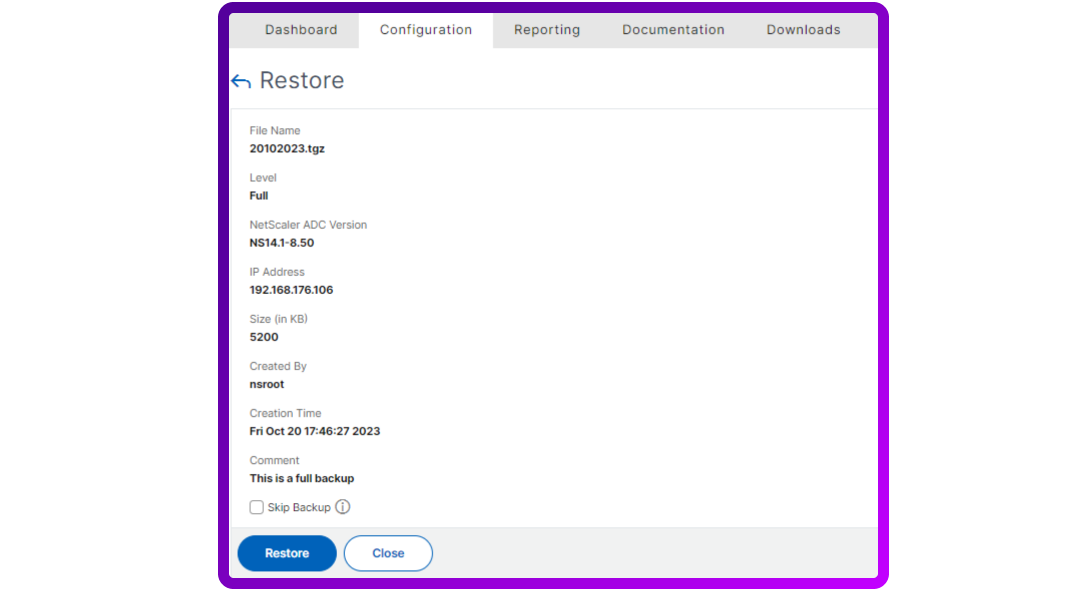
Task: Select the file name 20102023.tgz
Action: coord(287,149)
